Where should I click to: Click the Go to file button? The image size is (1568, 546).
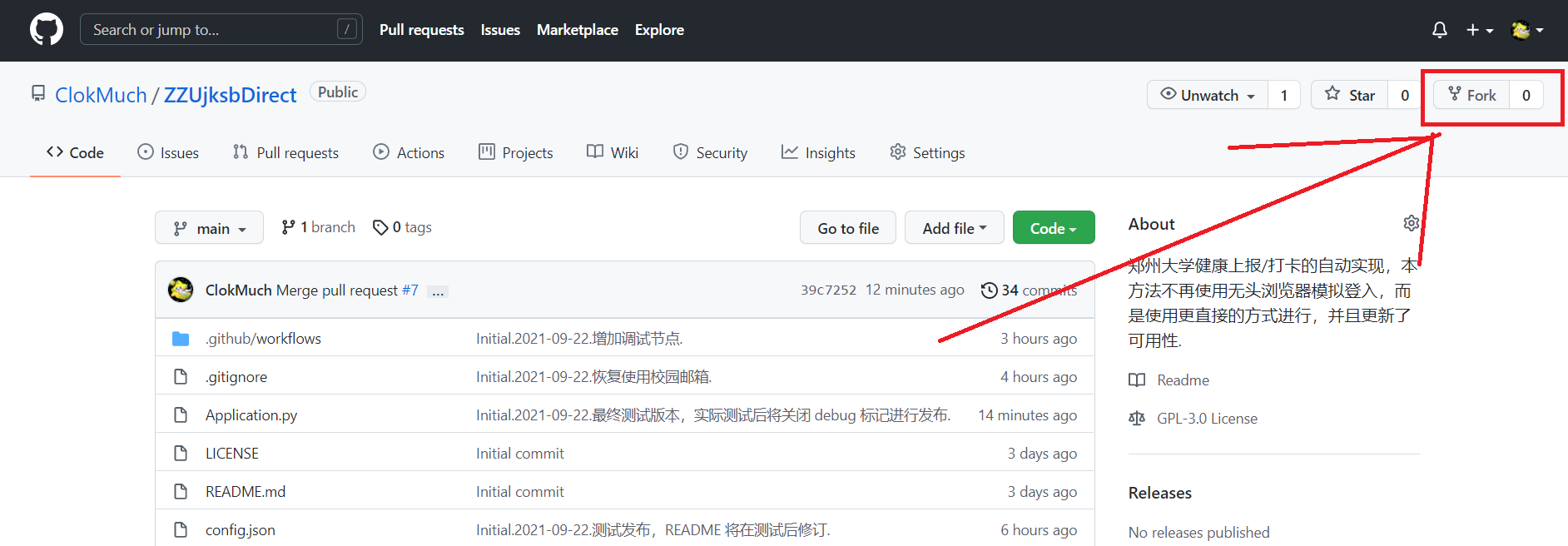click(x=848, y=227)
